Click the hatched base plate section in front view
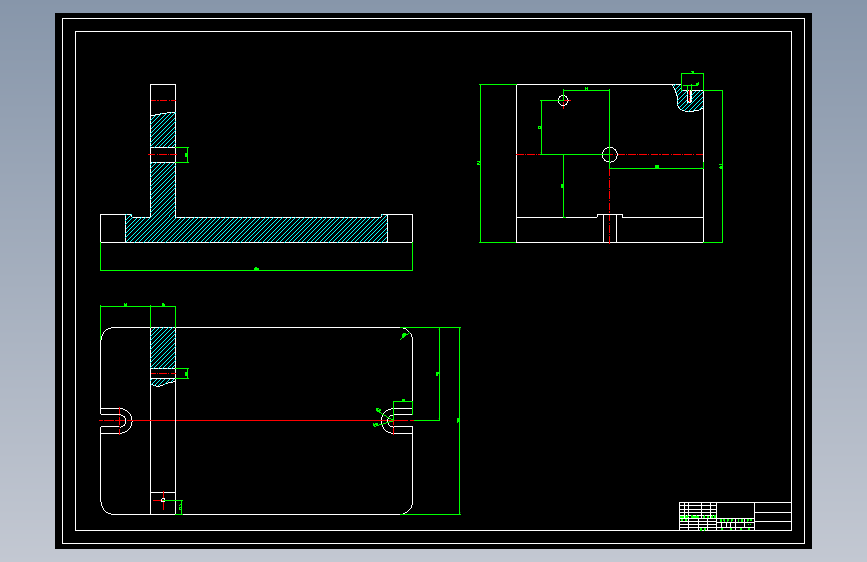867x562 pixels. 256,230
